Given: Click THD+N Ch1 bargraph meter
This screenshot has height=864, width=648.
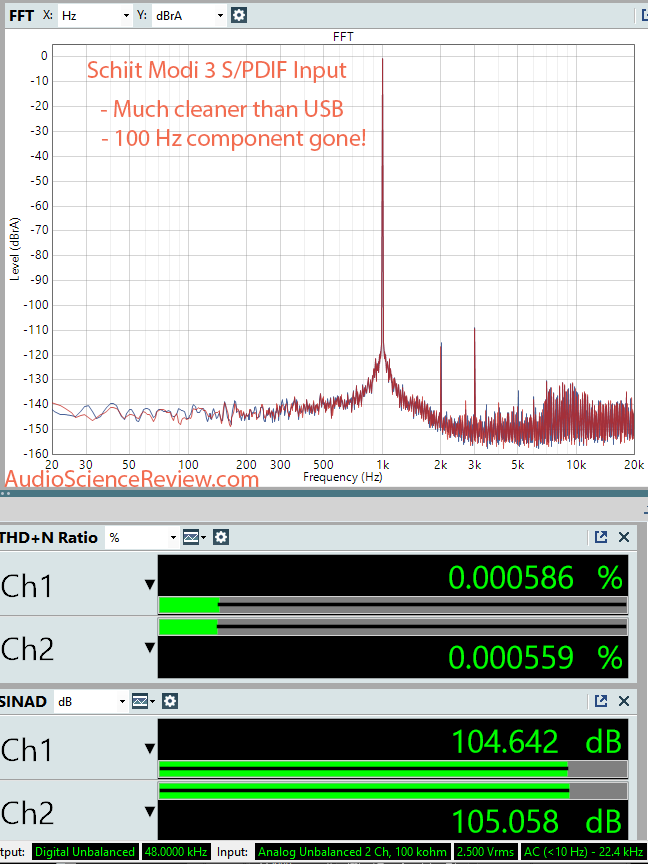Looking at the screenshot, I should [x=393, y=605].
